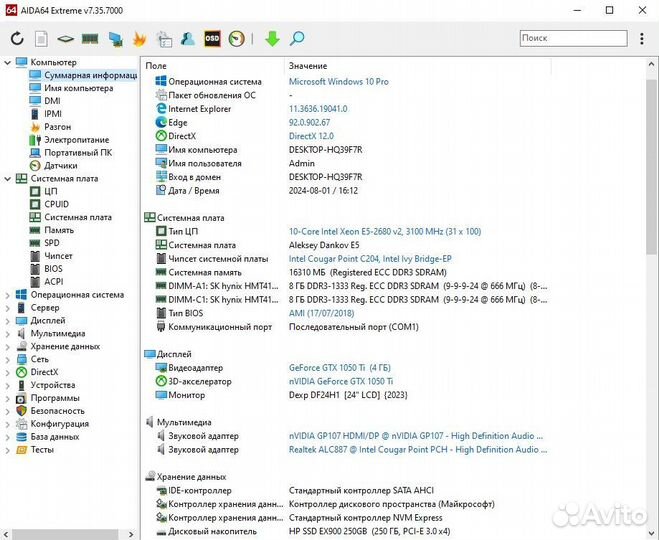659x540 pixels.
Task: Click the green download arrow icon
Action: tap(272, 39)
